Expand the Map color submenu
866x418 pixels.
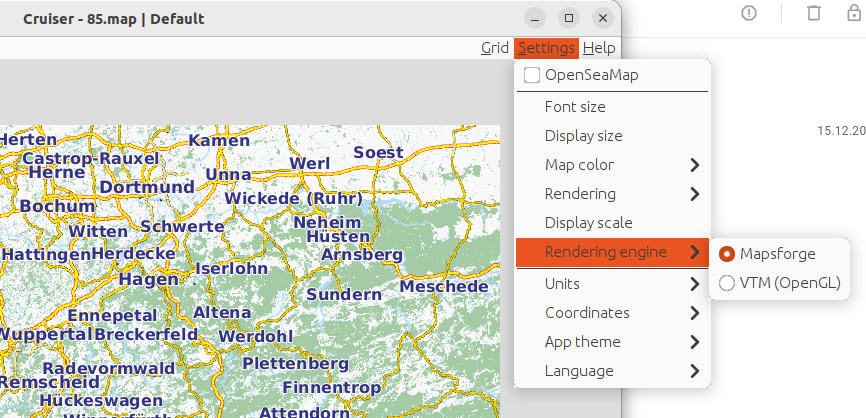(612, 165)
